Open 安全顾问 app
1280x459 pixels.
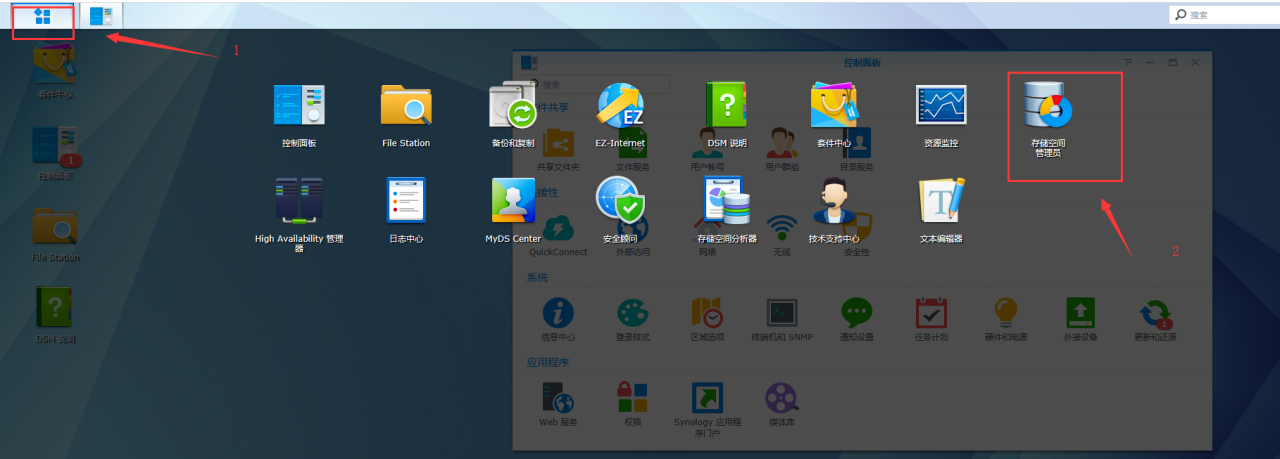click(x=620, y=211)
